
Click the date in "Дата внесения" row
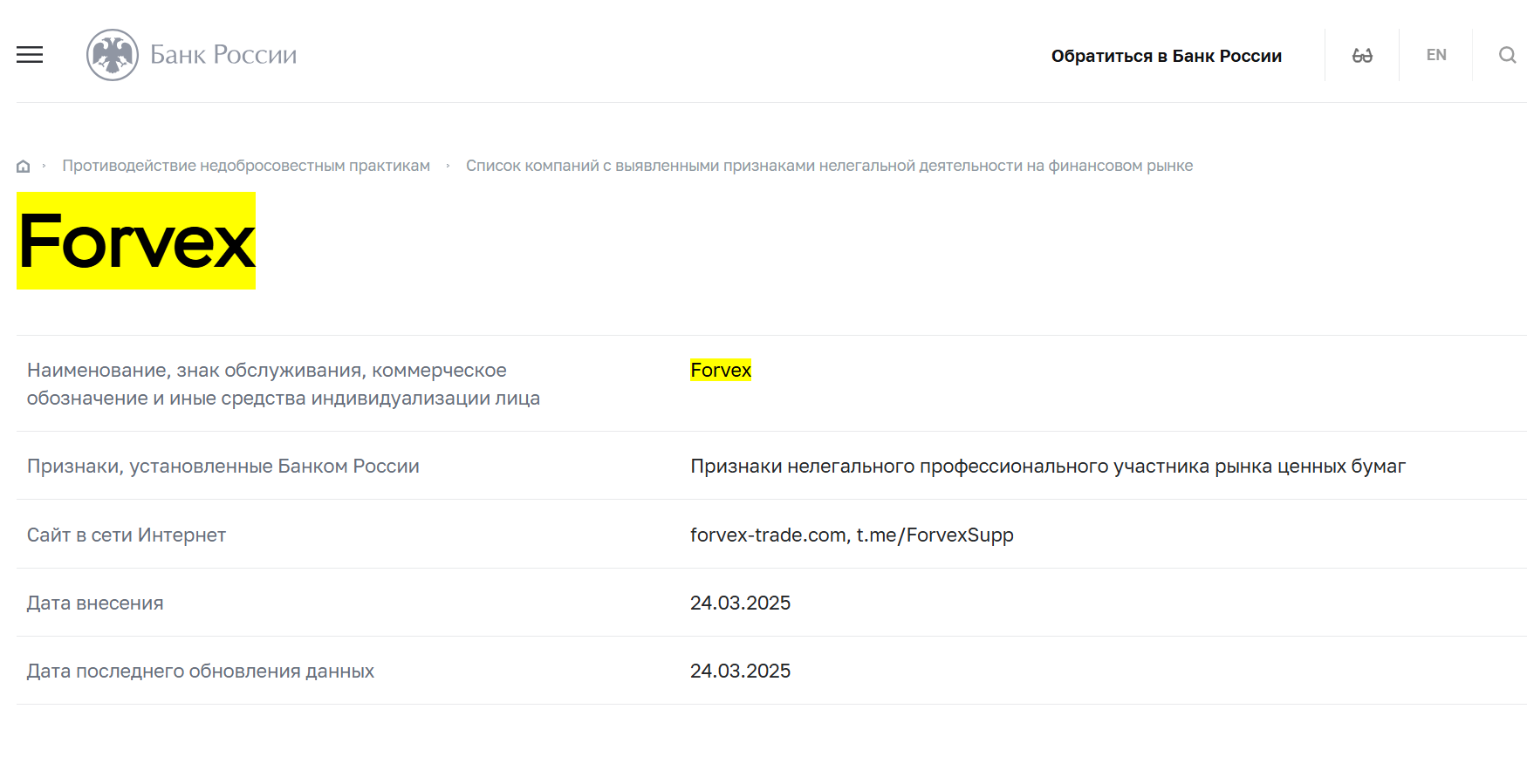(x=740, y=603)
